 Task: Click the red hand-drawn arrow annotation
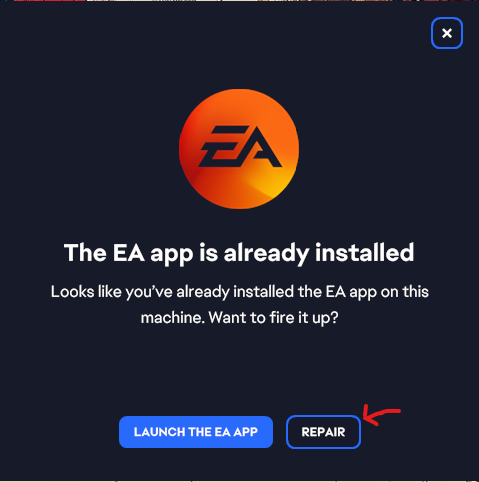381,415
